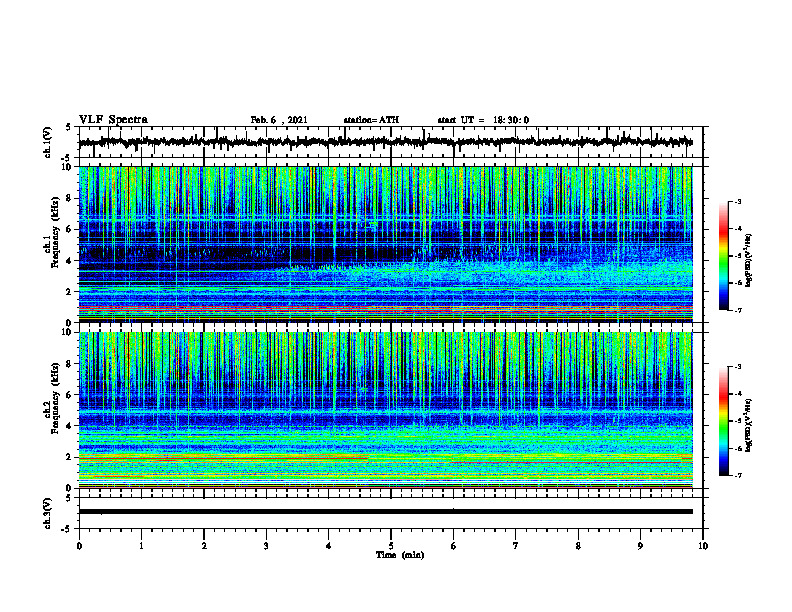Click the ch.1 voltage waveform trace
Screen dimensions: 792x612
coord(385,142)
